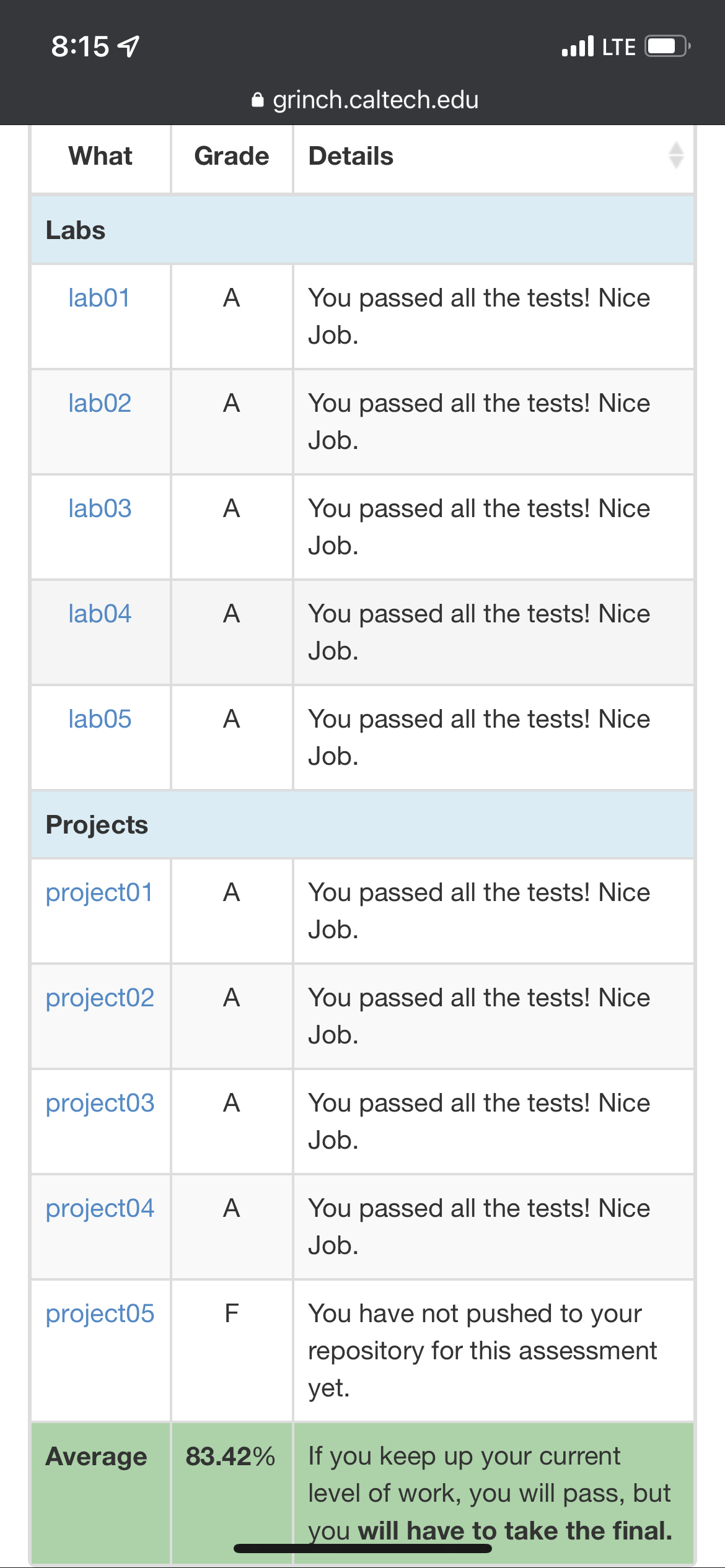Screen dimensions: 725x1568
Task: Open the project03 link
Action: [x=100, y=1103]
